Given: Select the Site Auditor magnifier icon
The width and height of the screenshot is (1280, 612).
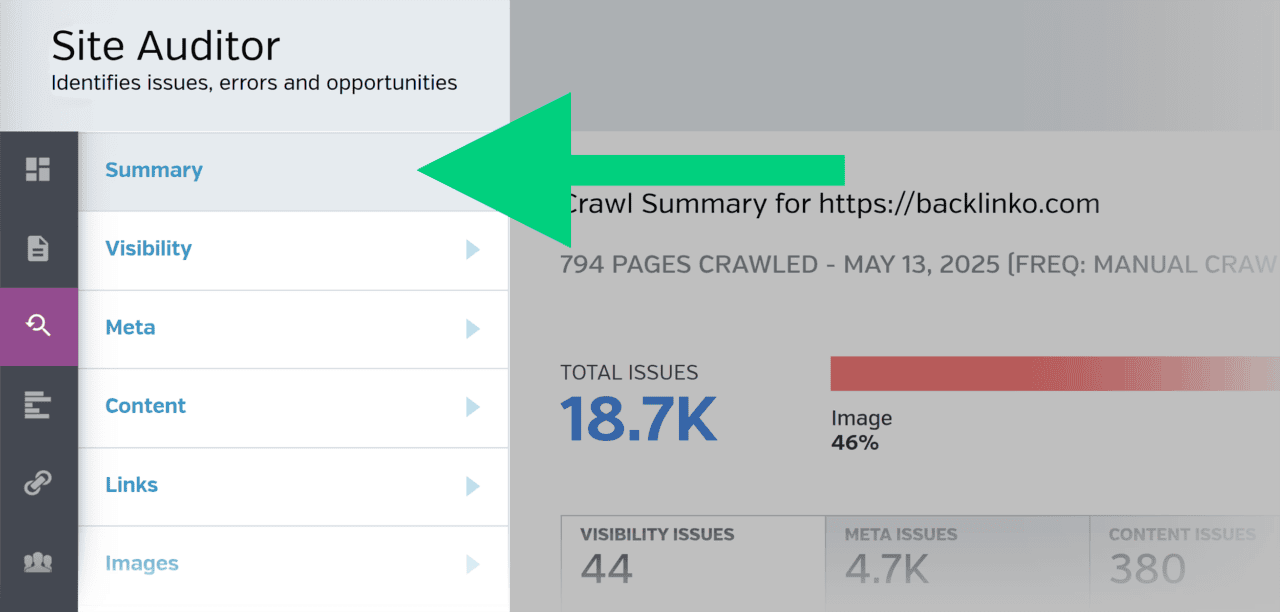Looking at the screenshot, I should (38, 326).
